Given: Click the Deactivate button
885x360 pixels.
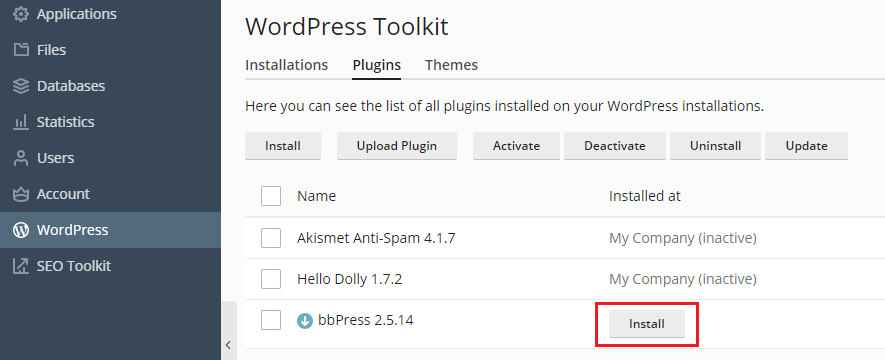Looking at the screenshot, I should pos(615,146).
